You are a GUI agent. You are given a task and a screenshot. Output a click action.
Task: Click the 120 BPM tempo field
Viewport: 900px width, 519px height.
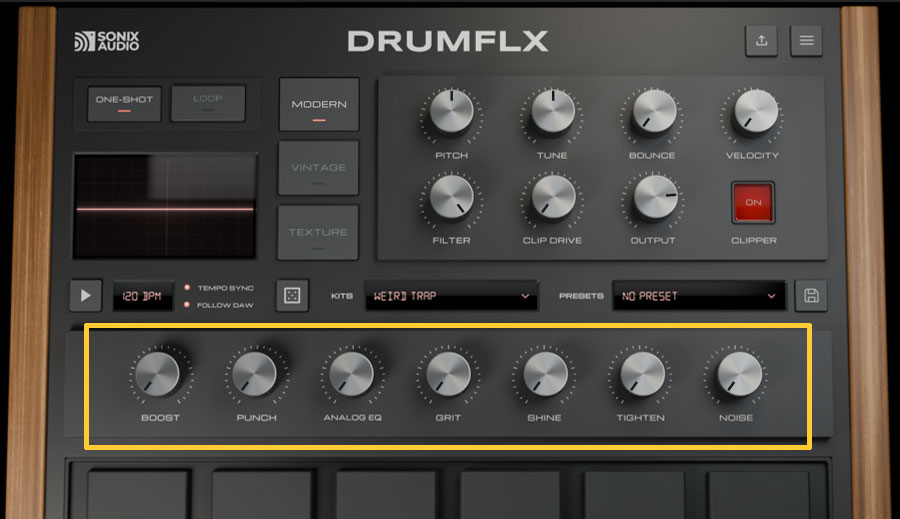[142, 296]
